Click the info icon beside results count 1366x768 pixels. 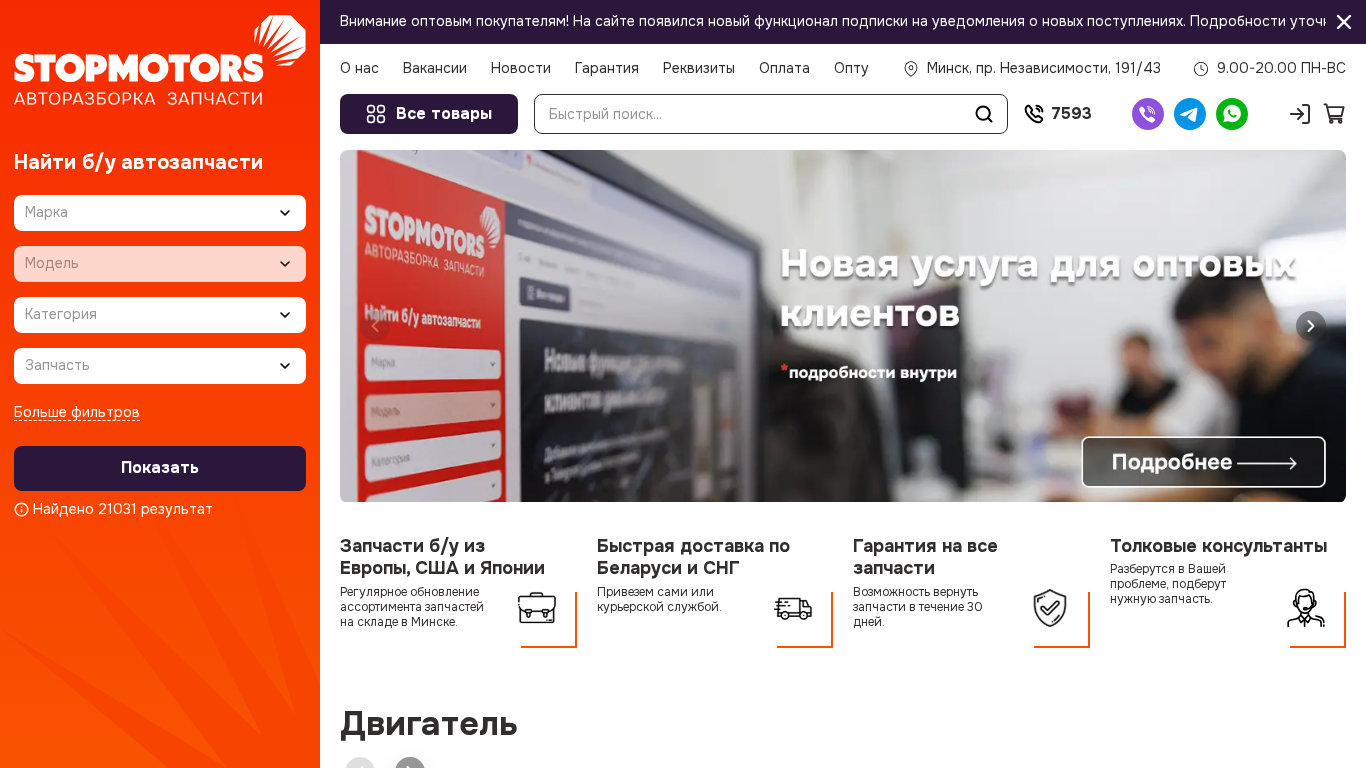pyautogui.click(x=21, y=510)
